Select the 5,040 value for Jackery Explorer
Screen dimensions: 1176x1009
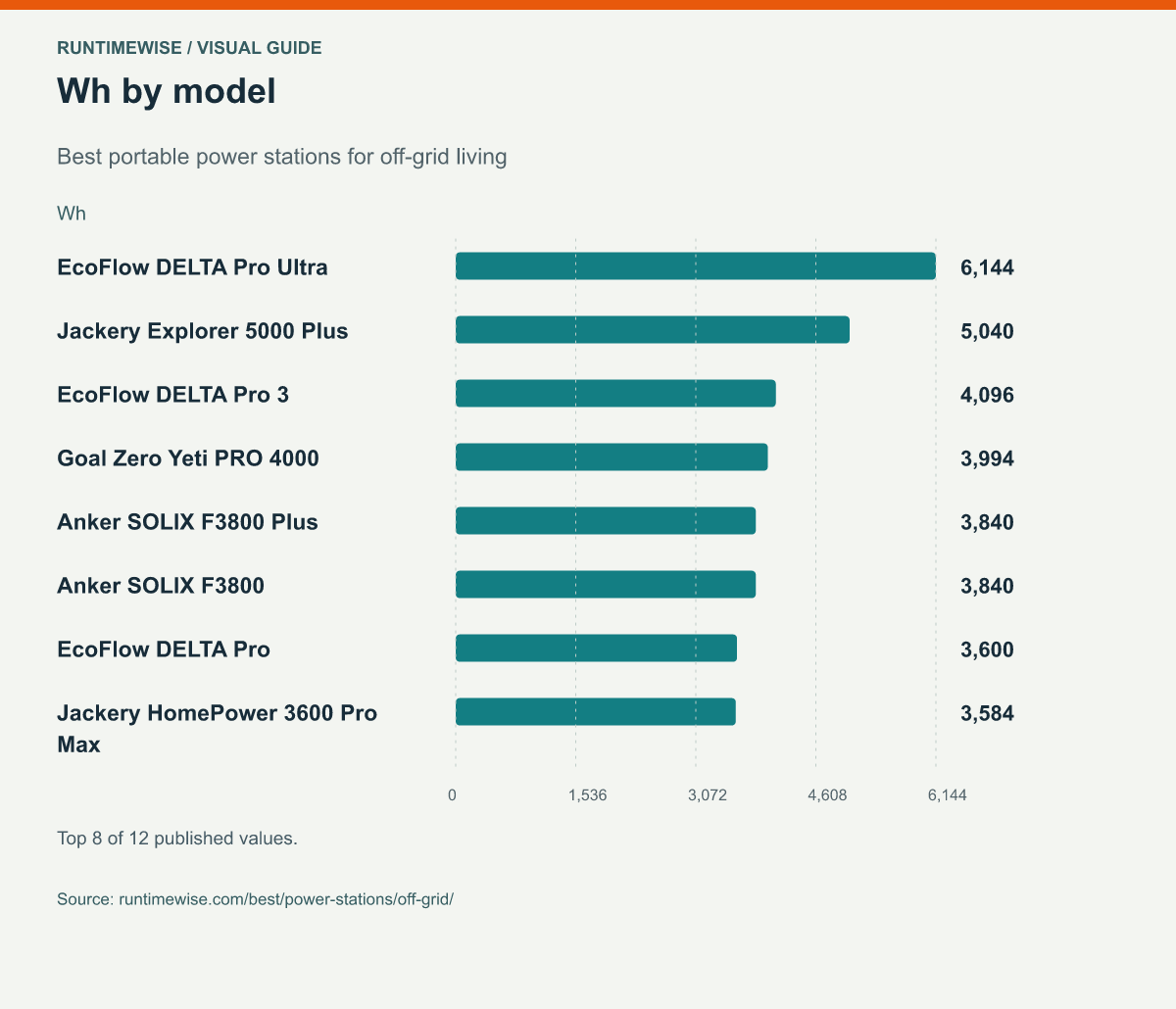coord(987,331)
